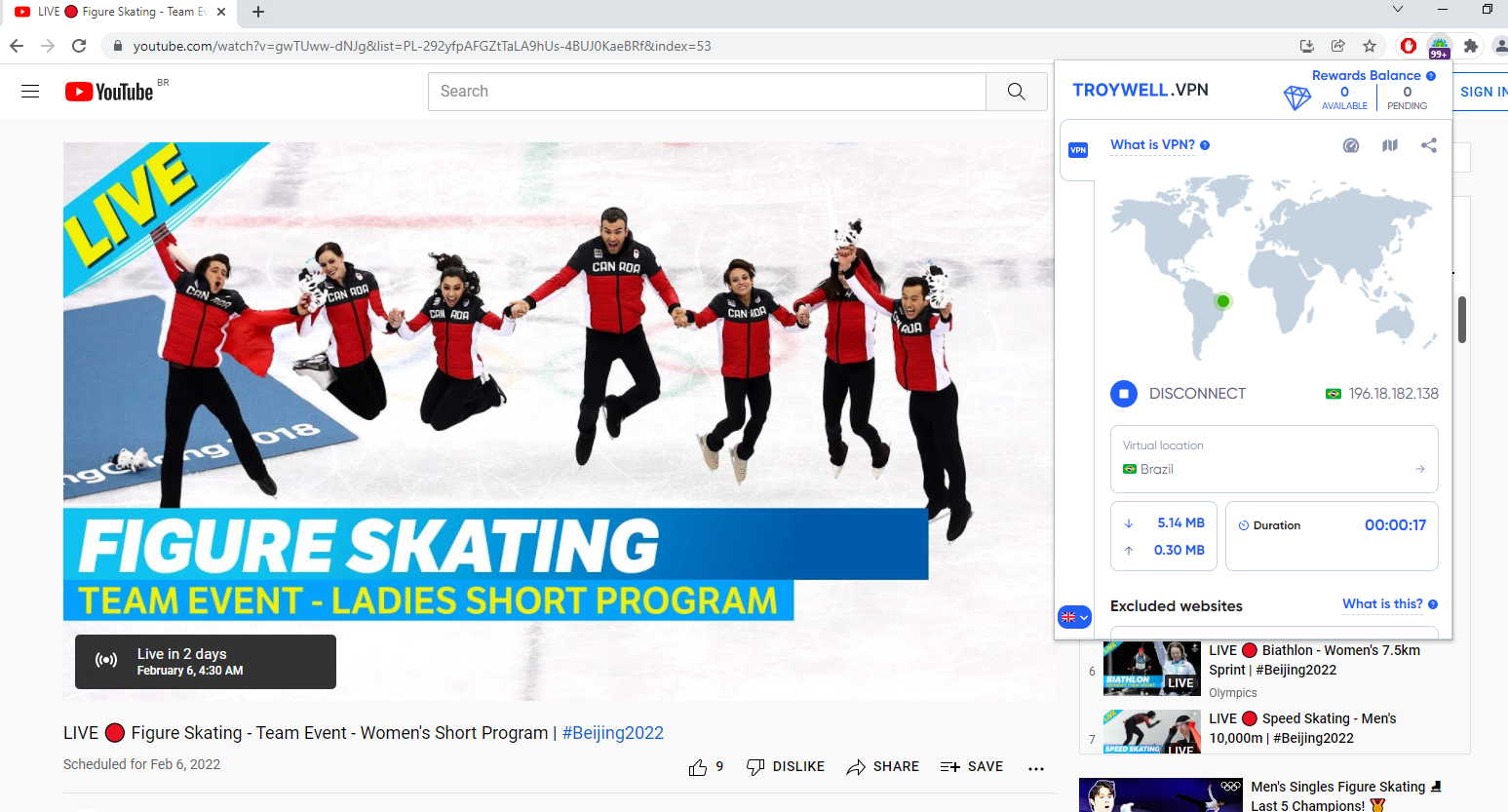Open the Chrome extensions puzzle icon
The width and height of the screenshot is (1508, 812).
pyautogui.click(x=1471, y=46)
